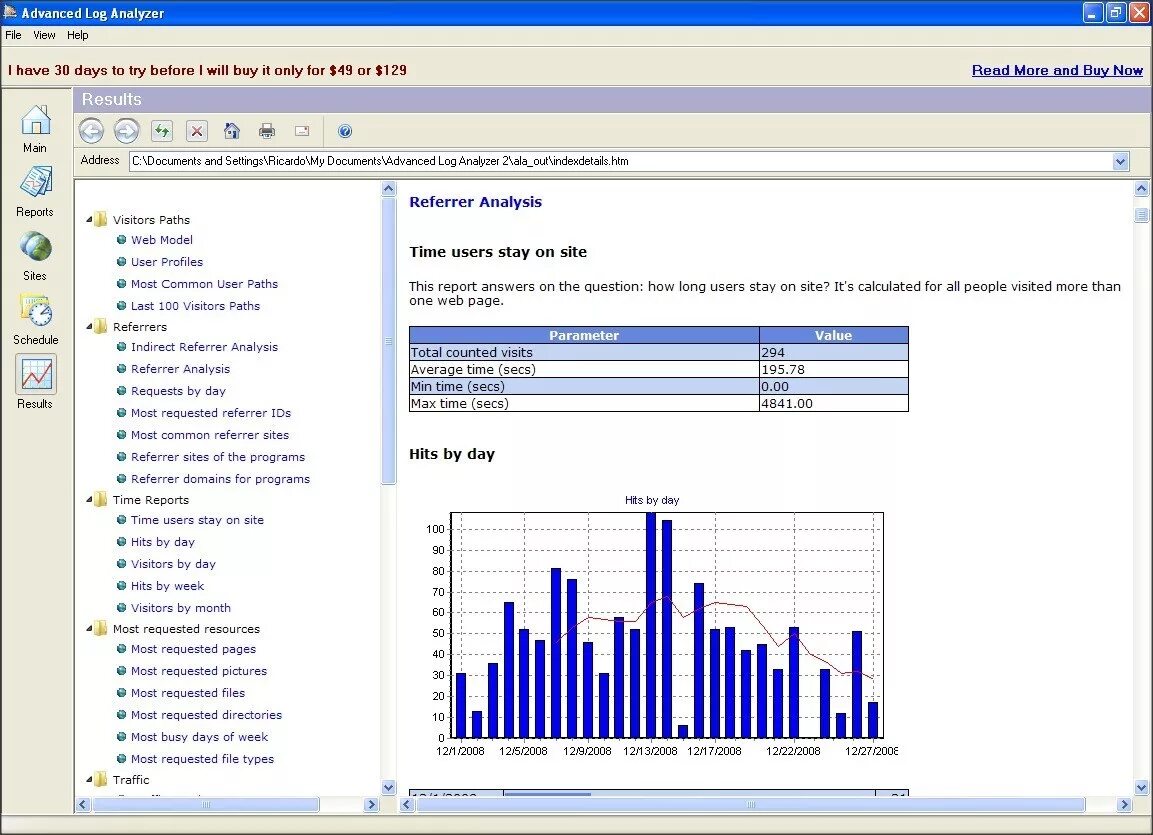Collapse Most requested resources tree node
Image resolution: width=1153 pixels, height=835 pixels.
click(89, 629)
